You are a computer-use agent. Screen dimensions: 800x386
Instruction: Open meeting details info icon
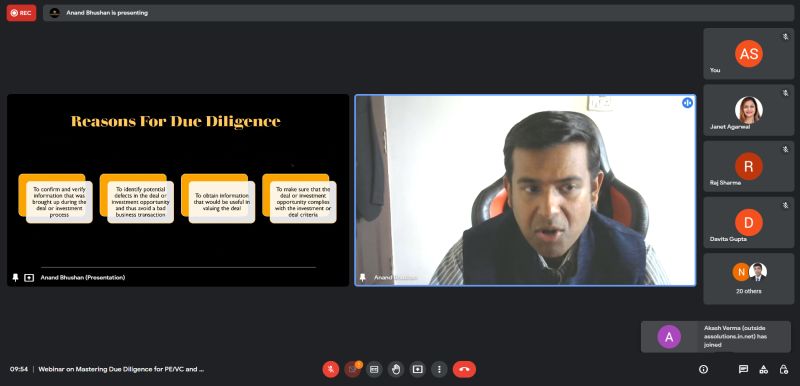coord(704,369)
